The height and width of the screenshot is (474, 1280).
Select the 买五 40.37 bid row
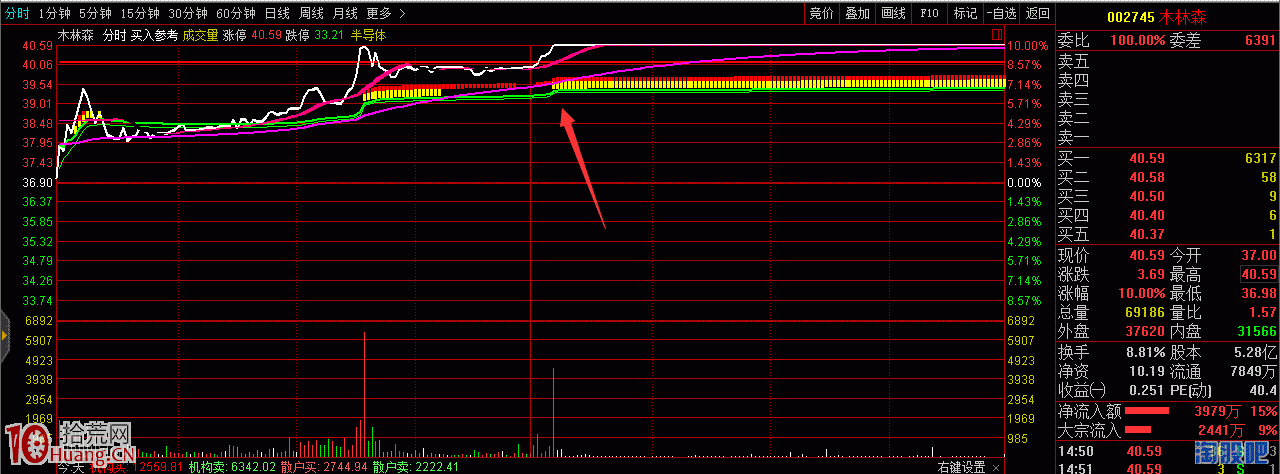pos(1168,234)
